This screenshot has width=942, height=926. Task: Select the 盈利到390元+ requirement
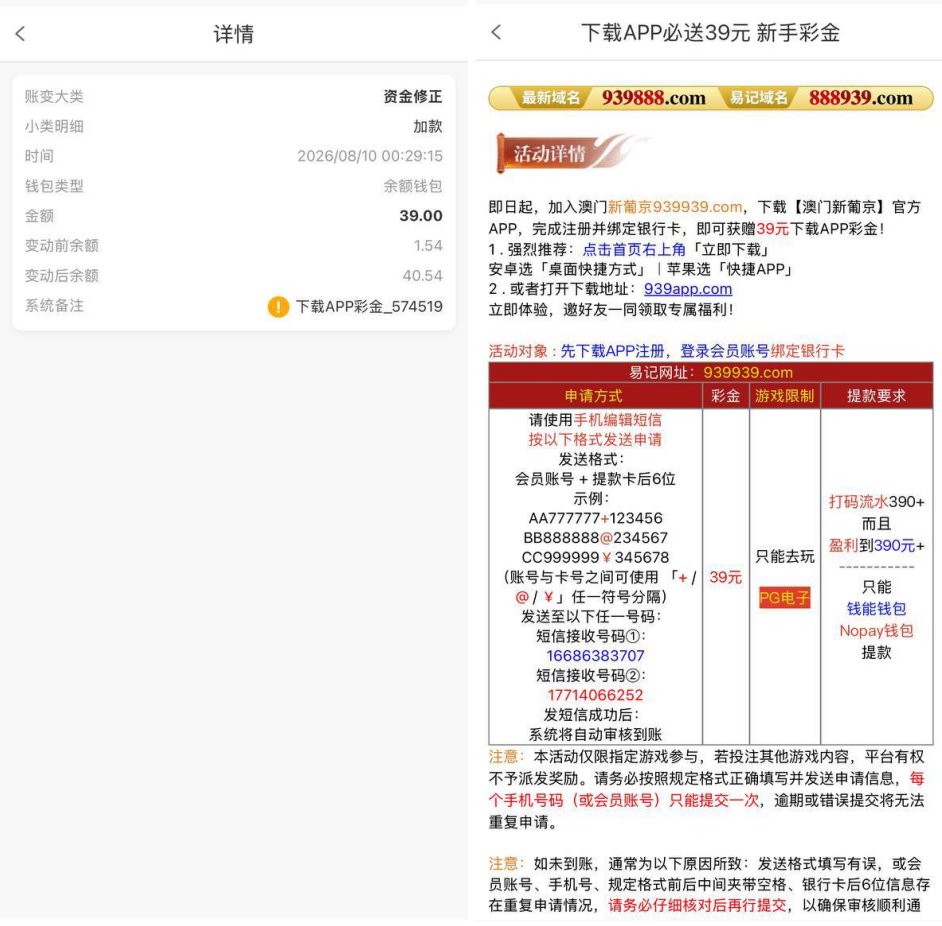877,546
